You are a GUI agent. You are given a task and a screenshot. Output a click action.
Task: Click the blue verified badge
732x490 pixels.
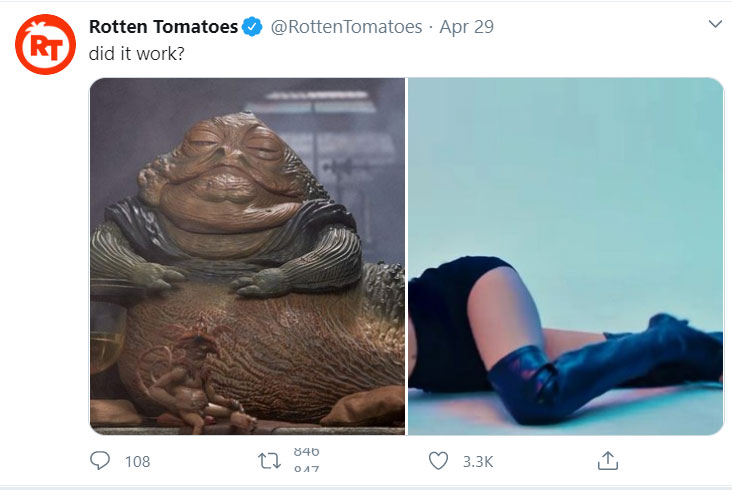[x=254, y=27]
